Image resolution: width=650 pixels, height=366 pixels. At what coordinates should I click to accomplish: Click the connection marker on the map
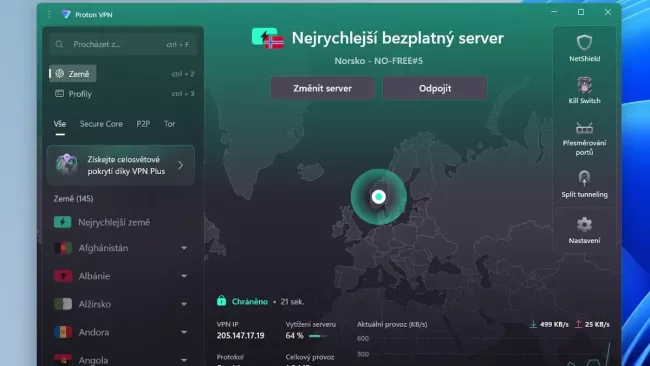(378, 196)
